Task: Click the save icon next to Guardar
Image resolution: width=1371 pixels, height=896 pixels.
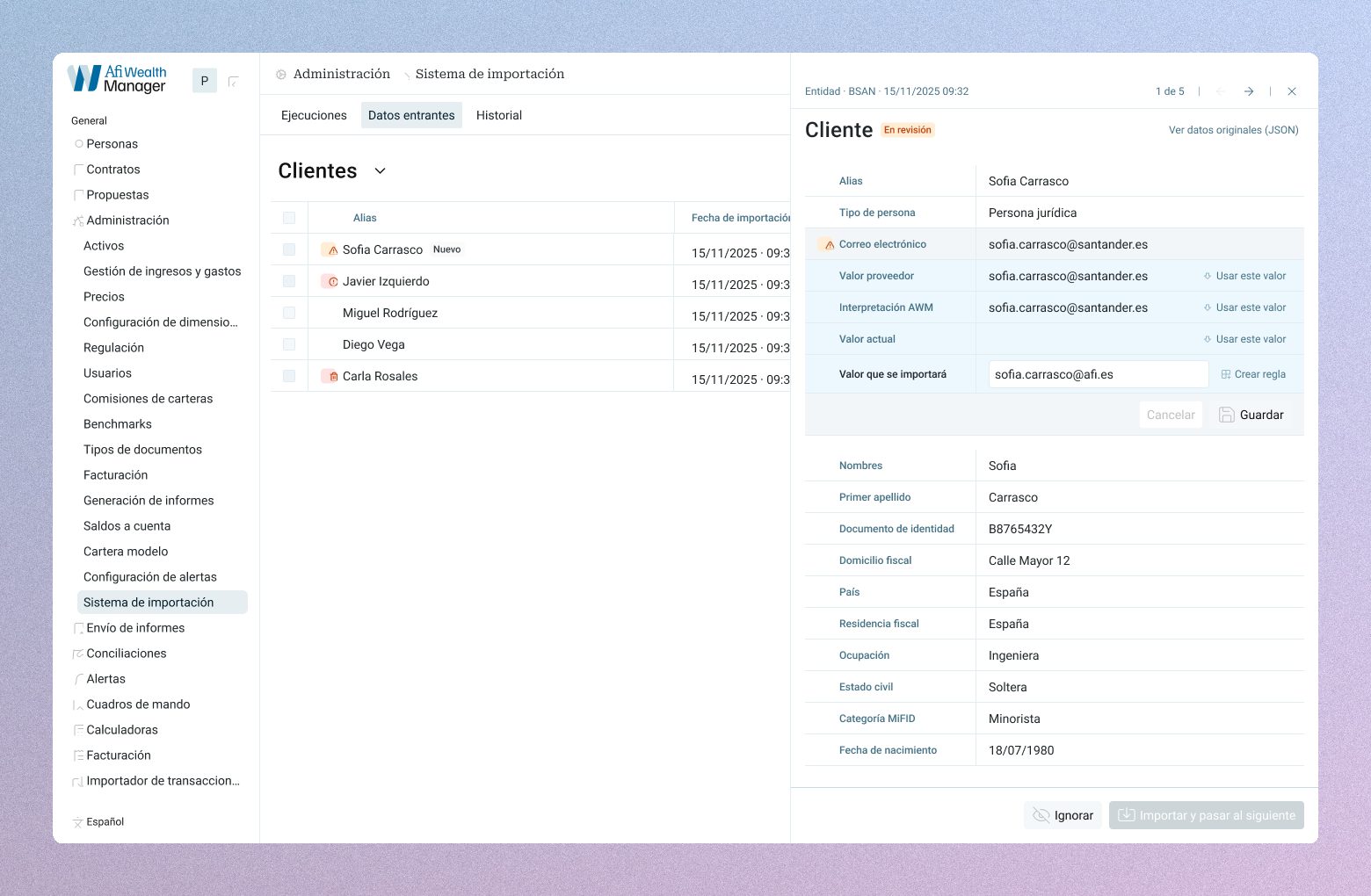Action: [1227, 414]
